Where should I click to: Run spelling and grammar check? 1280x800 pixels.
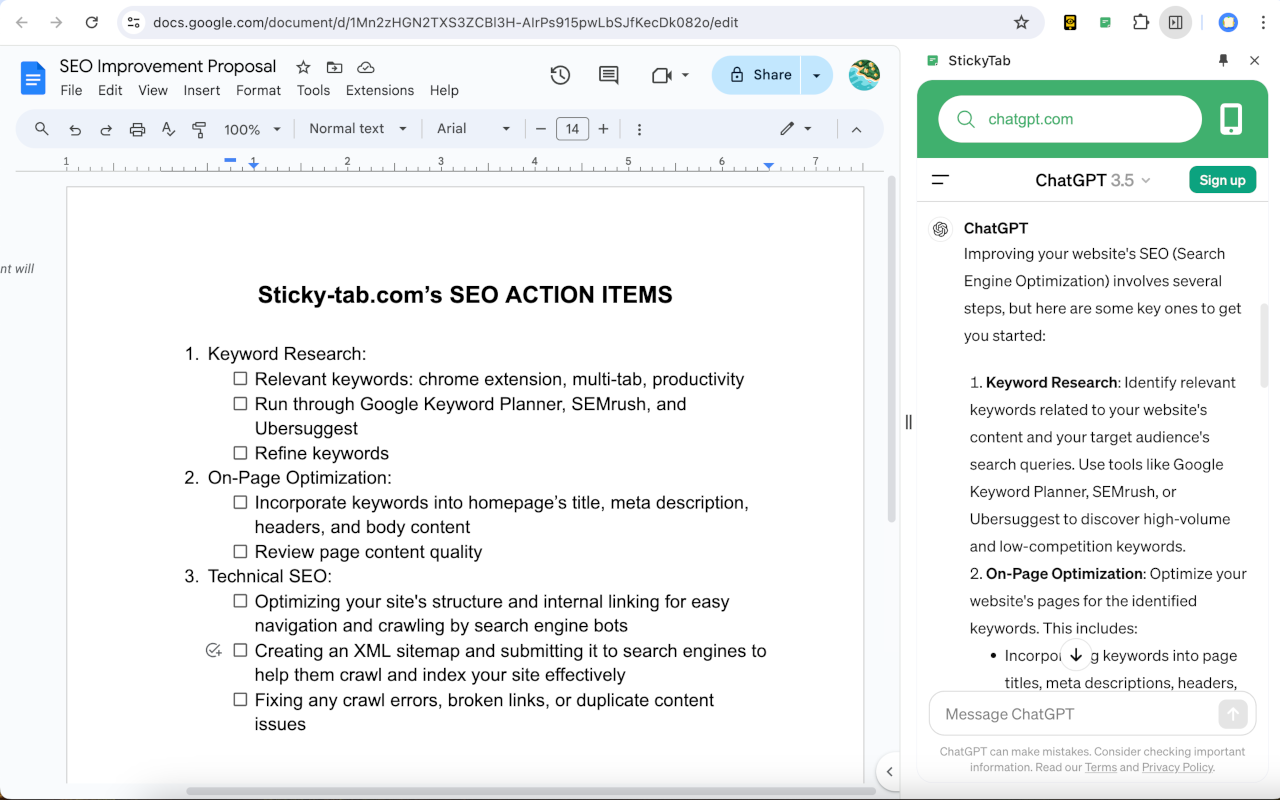coord(168,129)
